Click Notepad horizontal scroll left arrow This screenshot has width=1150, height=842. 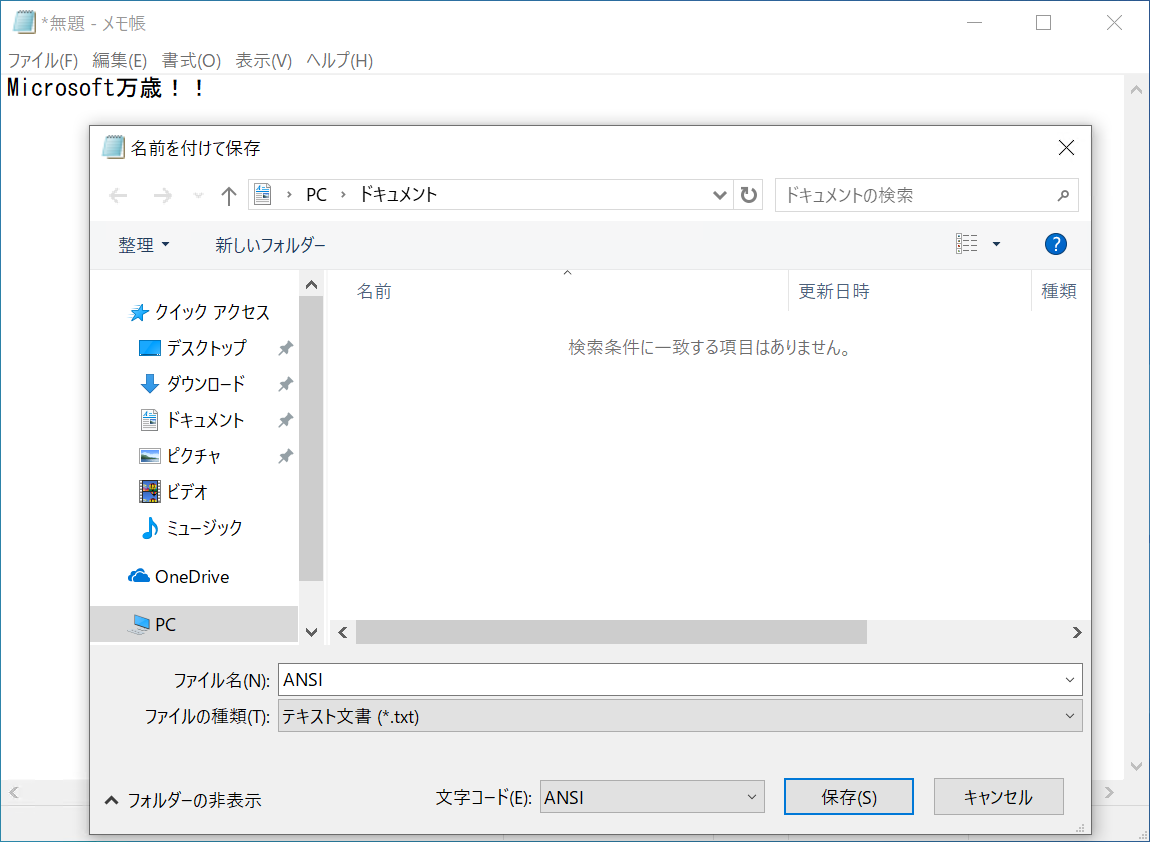click(13, 792)
